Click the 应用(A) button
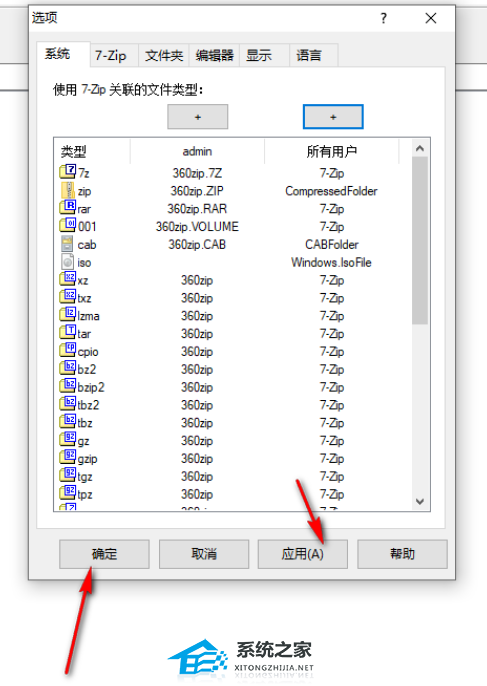This screenshot has width=487, height=686. (x=303, y=554)
